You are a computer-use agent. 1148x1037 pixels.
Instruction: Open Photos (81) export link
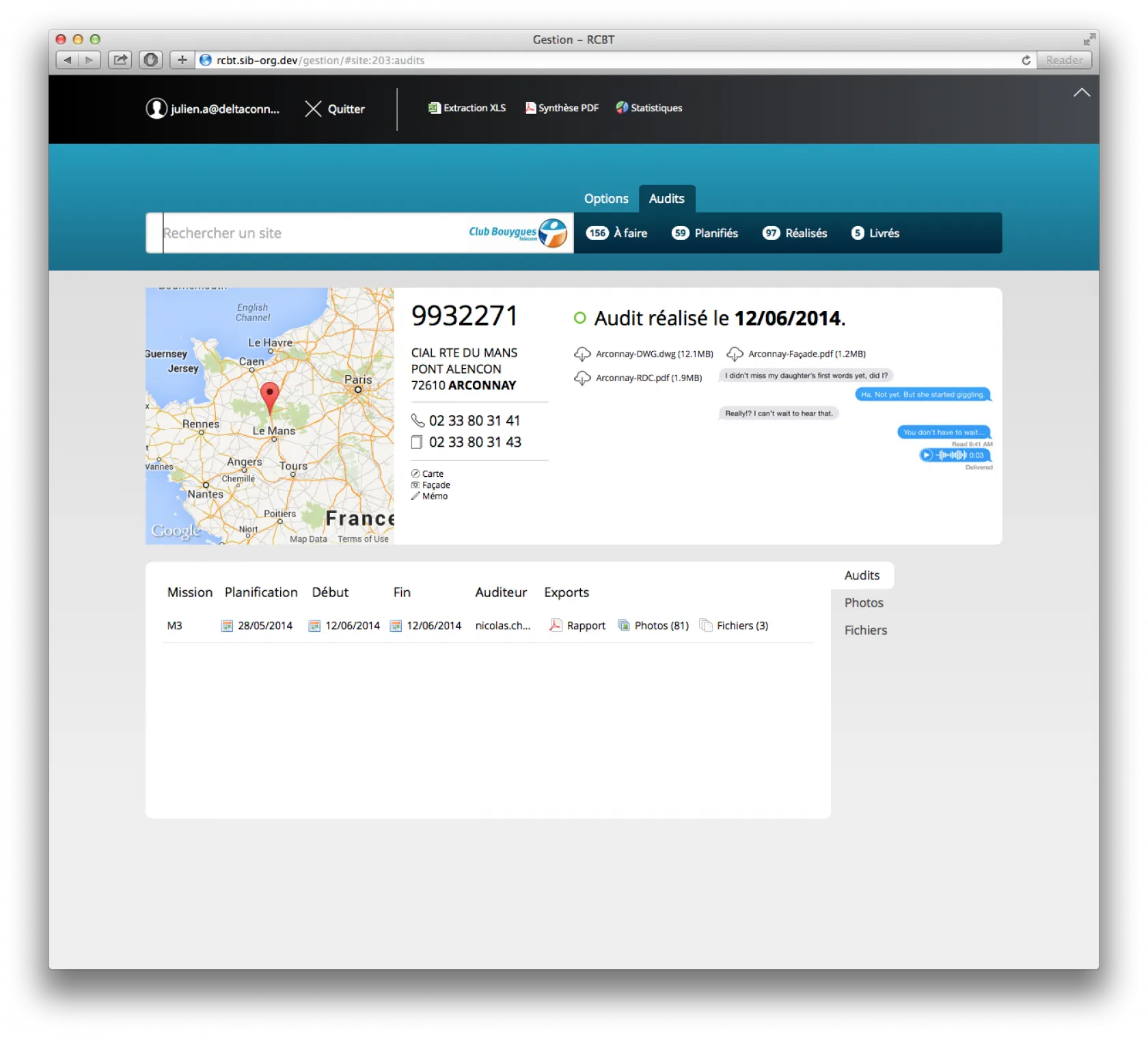point(653,626)
